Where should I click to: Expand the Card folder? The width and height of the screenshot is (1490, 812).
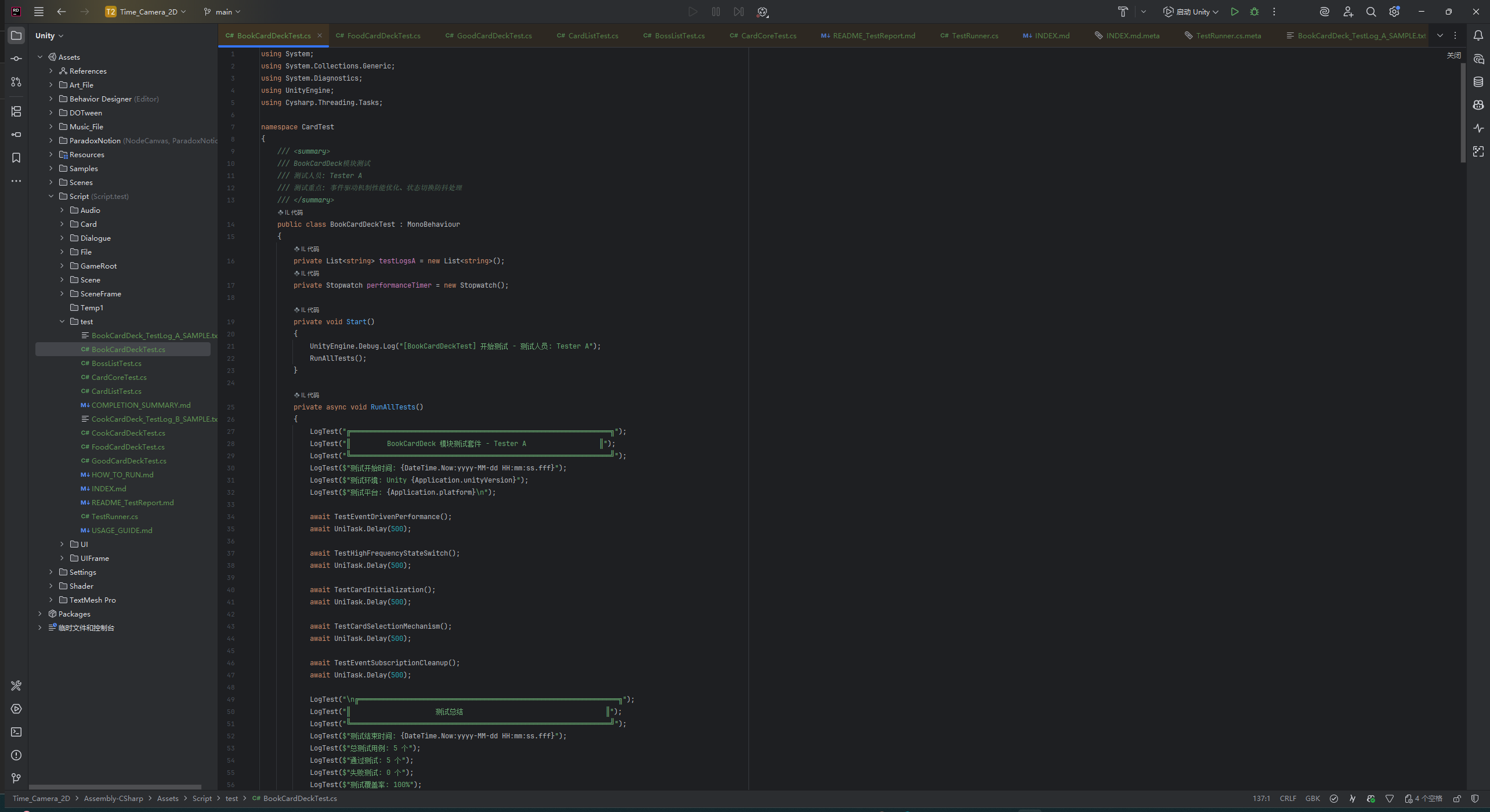coord(62,224)
